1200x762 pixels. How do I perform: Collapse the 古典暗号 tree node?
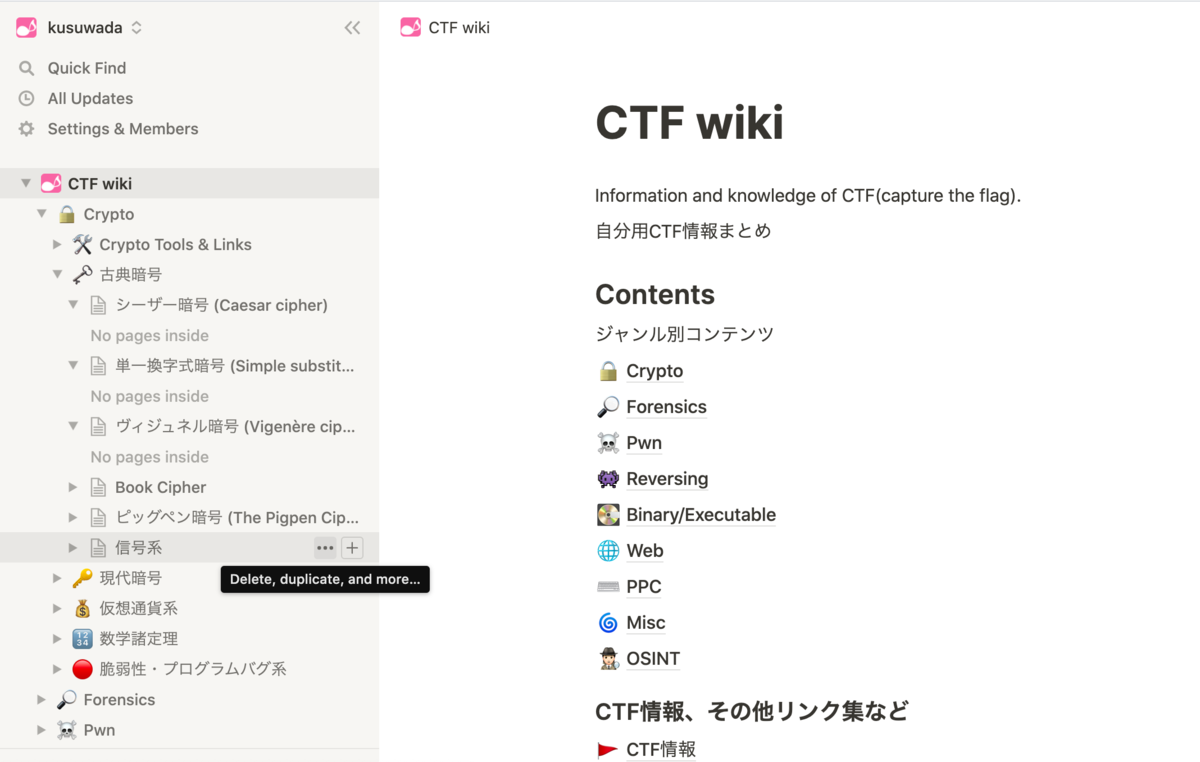(x=57, y=274)
